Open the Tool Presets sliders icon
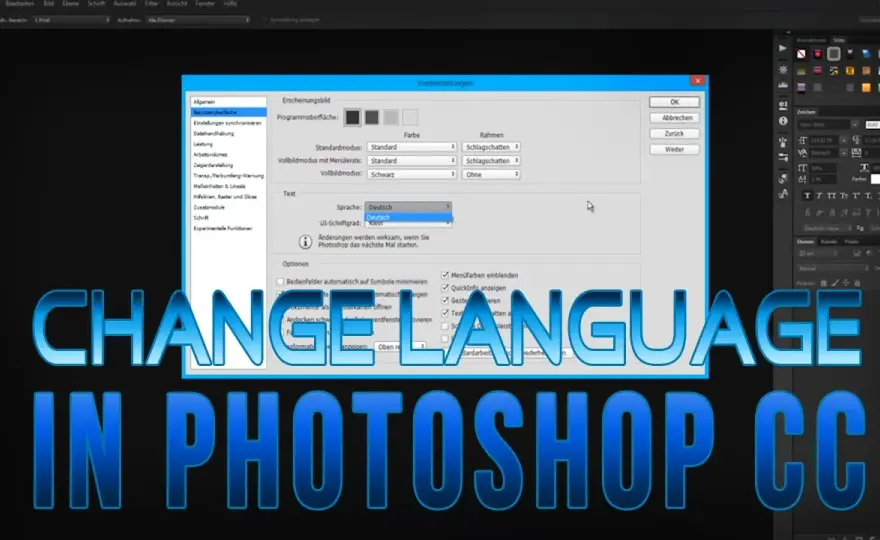This screenshot has width=880, height=540. [x=783, y=158]
